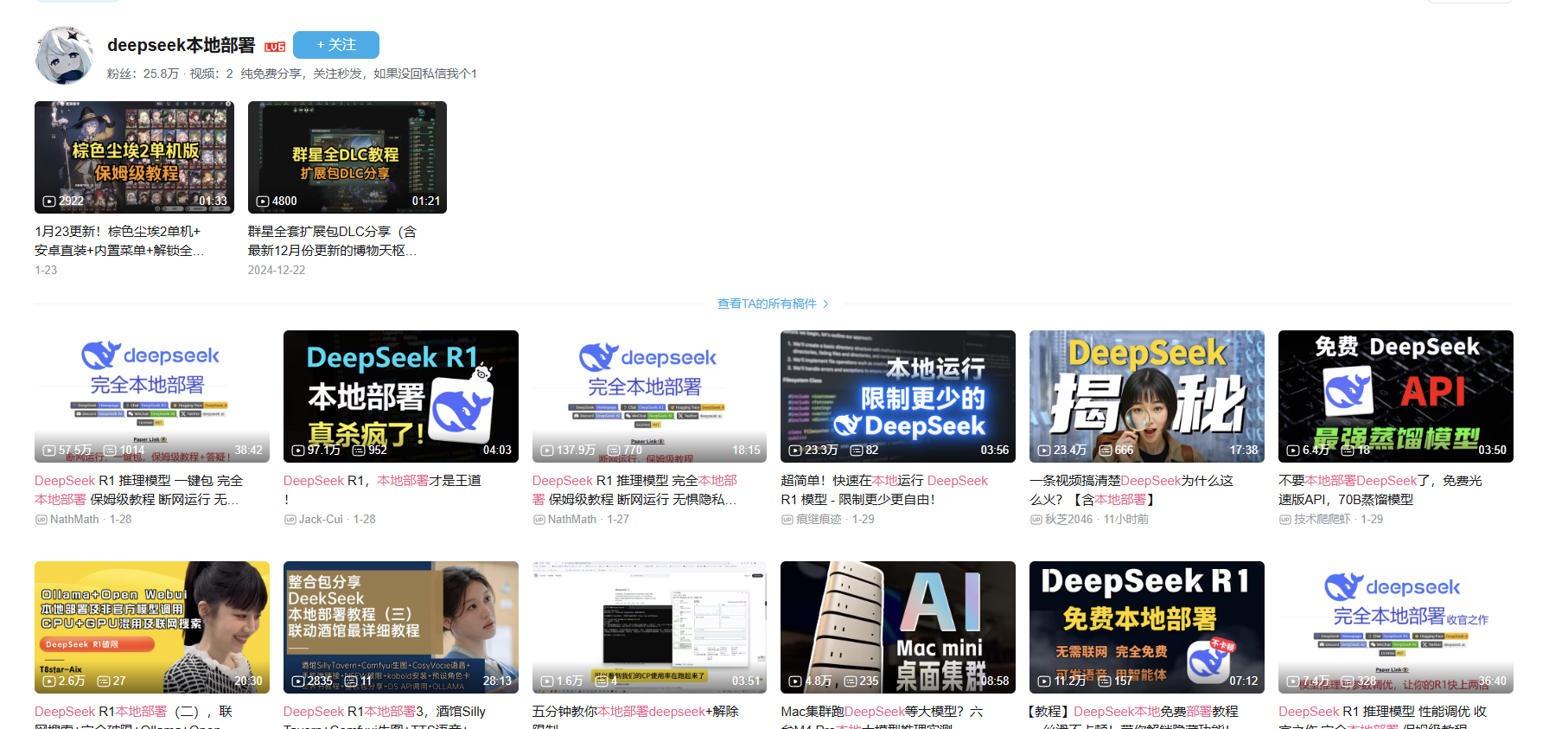Click the play-count icon on 群星全DLC教程 thumbnail
This screenshot has height=729, width=1568.
click(x=263, y=201)
